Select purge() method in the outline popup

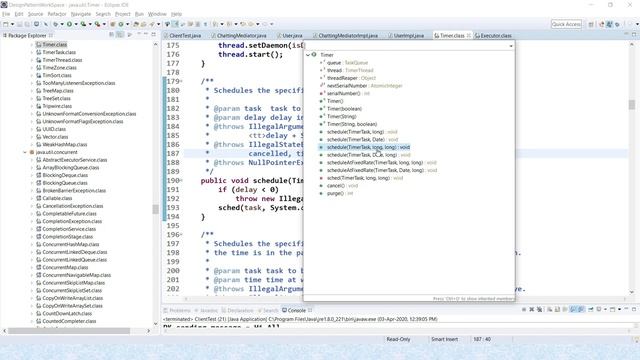point(340,193)
